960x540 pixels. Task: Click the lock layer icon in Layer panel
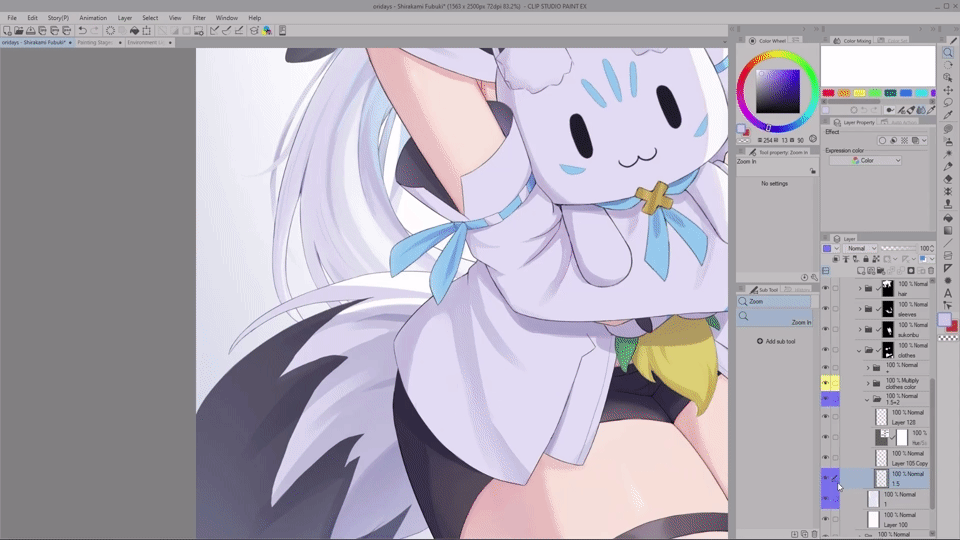(866, 259)
